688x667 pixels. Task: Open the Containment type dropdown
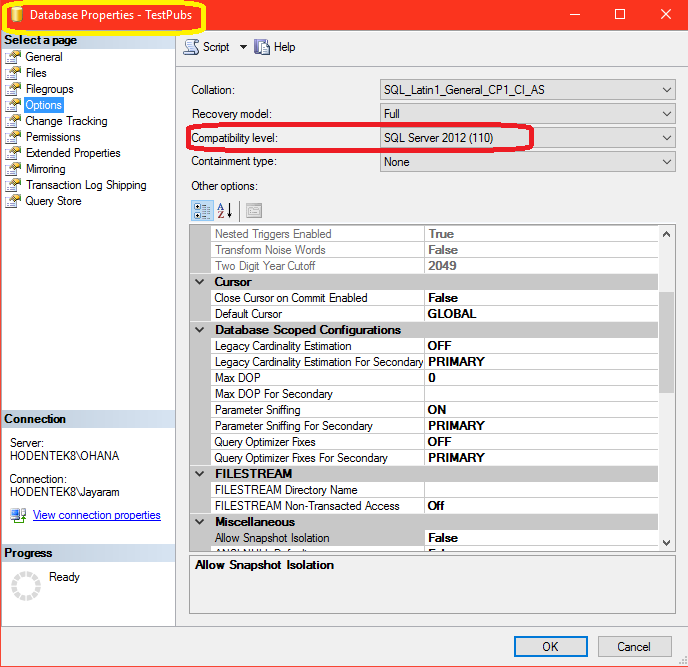click(x=527, y=162)
